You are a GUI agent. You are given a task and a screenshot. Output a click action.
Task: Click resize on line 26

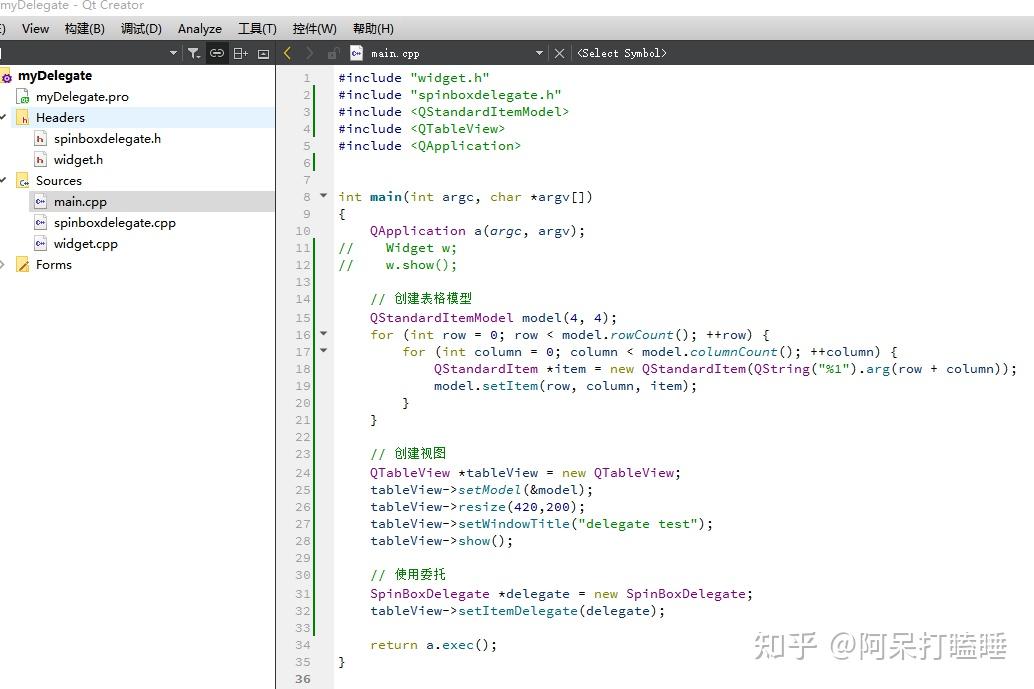[x=482, y=507]
